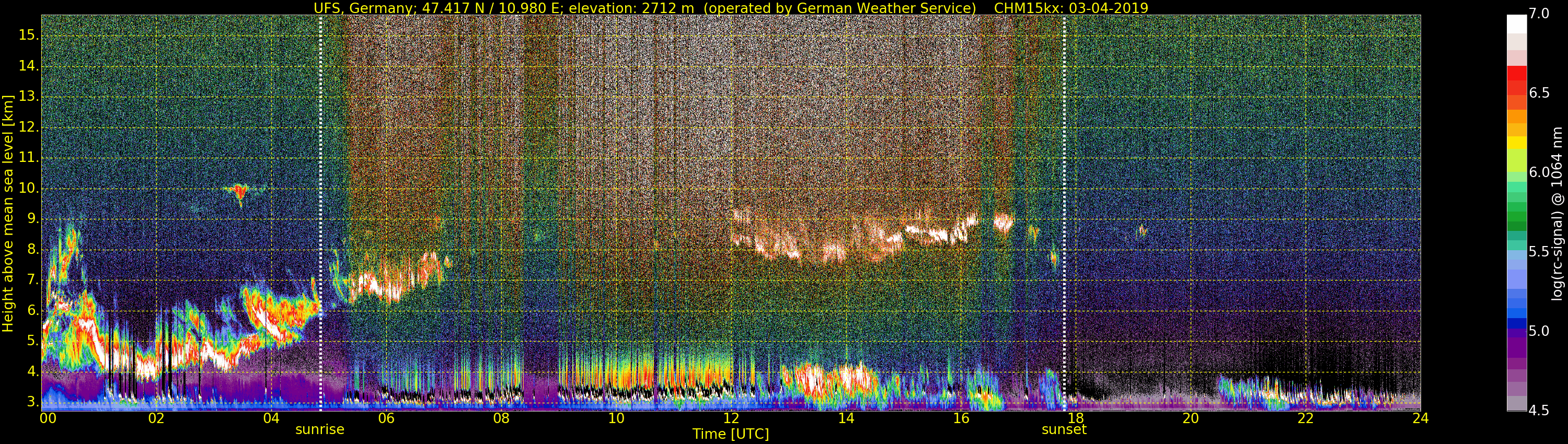The height and width of the screenshot is (444, 1568).
Task: Click the "5.5" colorbar tick label
Action: [1539, 252]
